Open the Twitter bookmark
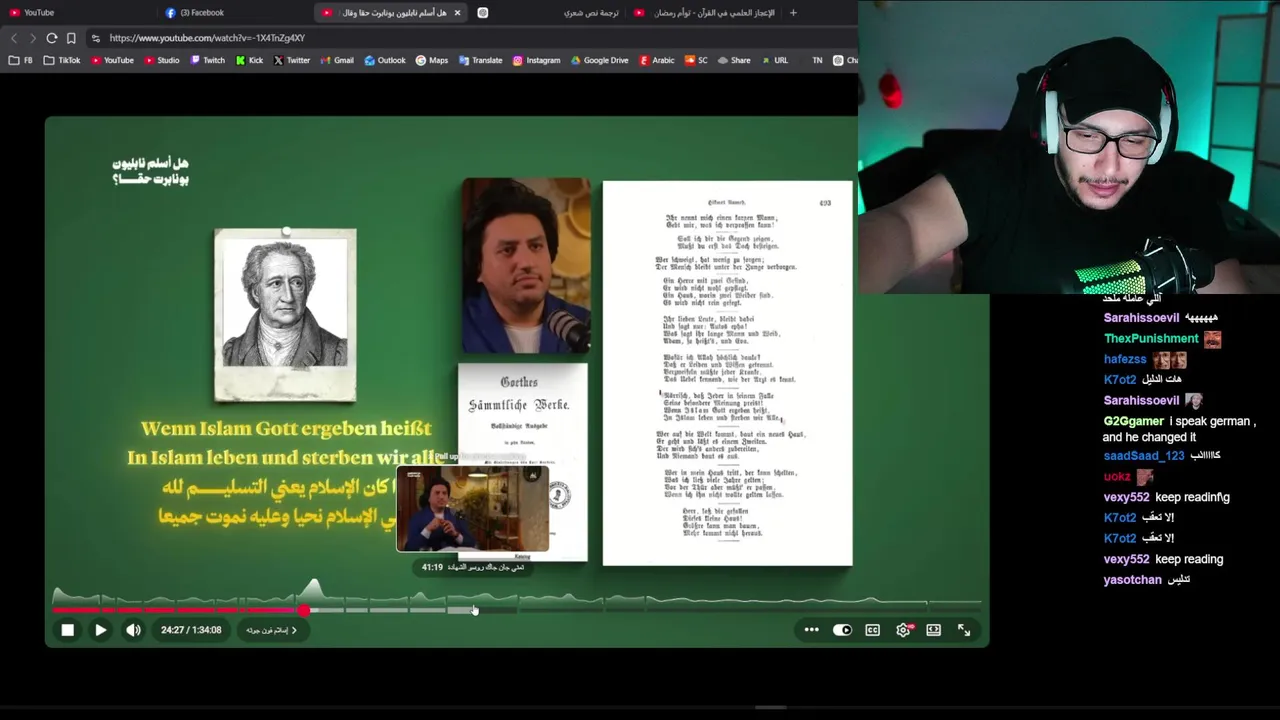Image resolution: width=1280 pixels, height=720 pixels. (292, 60)
